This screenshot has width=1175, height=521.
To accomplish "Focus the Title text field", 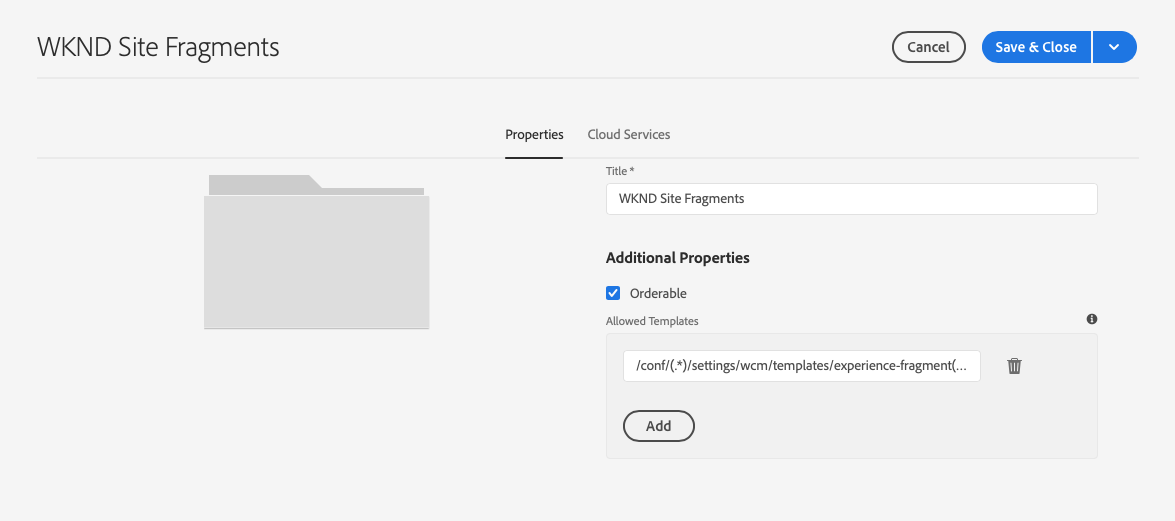I will (x=851, y=198).
